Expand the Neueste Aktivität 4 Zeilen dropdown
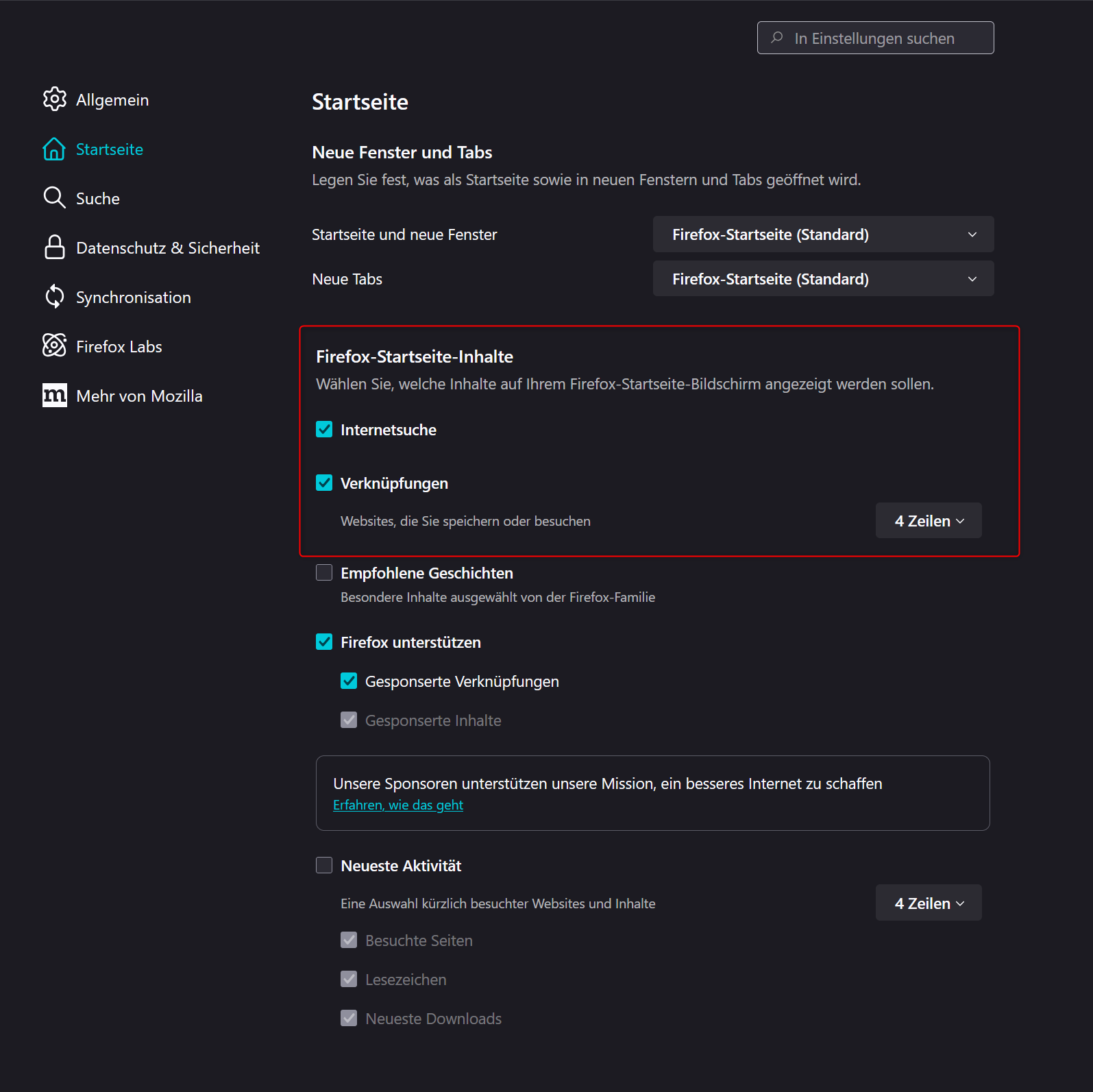This screenshot has height=1092, width=1093. click(x=929, y=903)
